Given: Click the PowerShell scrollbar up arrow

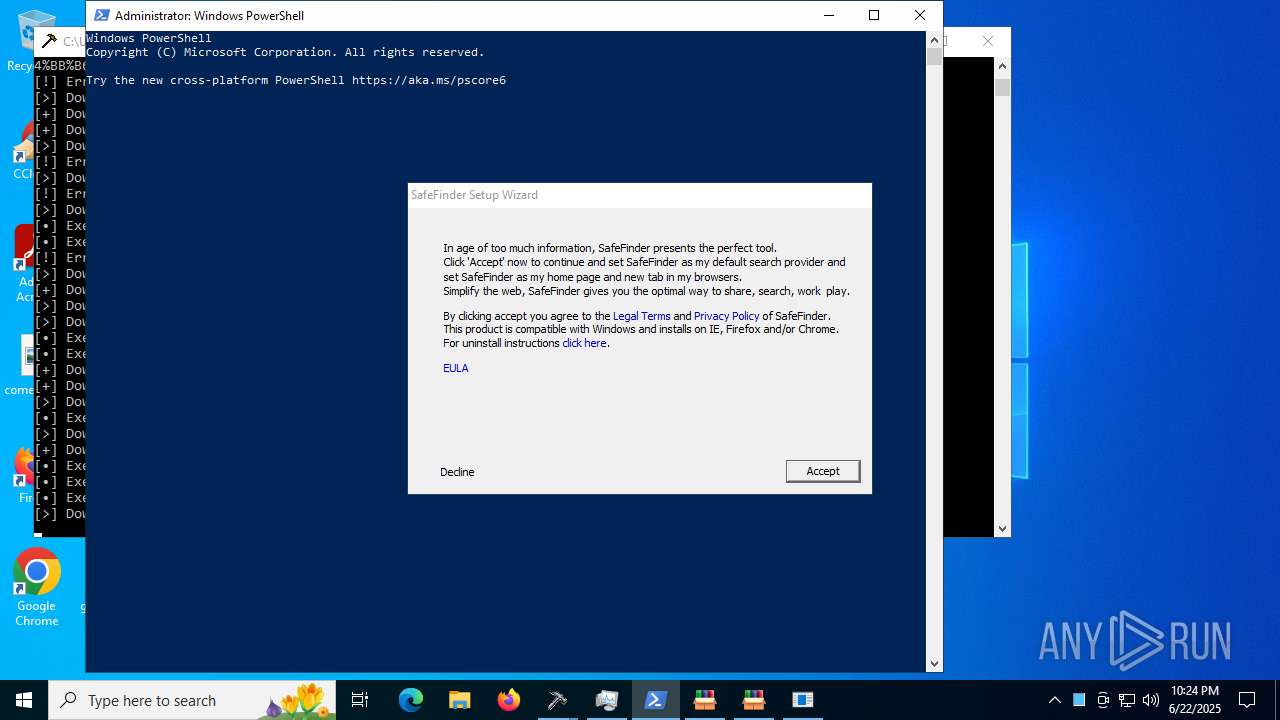Looking at the screenshot, I should [x=934, y=40].
